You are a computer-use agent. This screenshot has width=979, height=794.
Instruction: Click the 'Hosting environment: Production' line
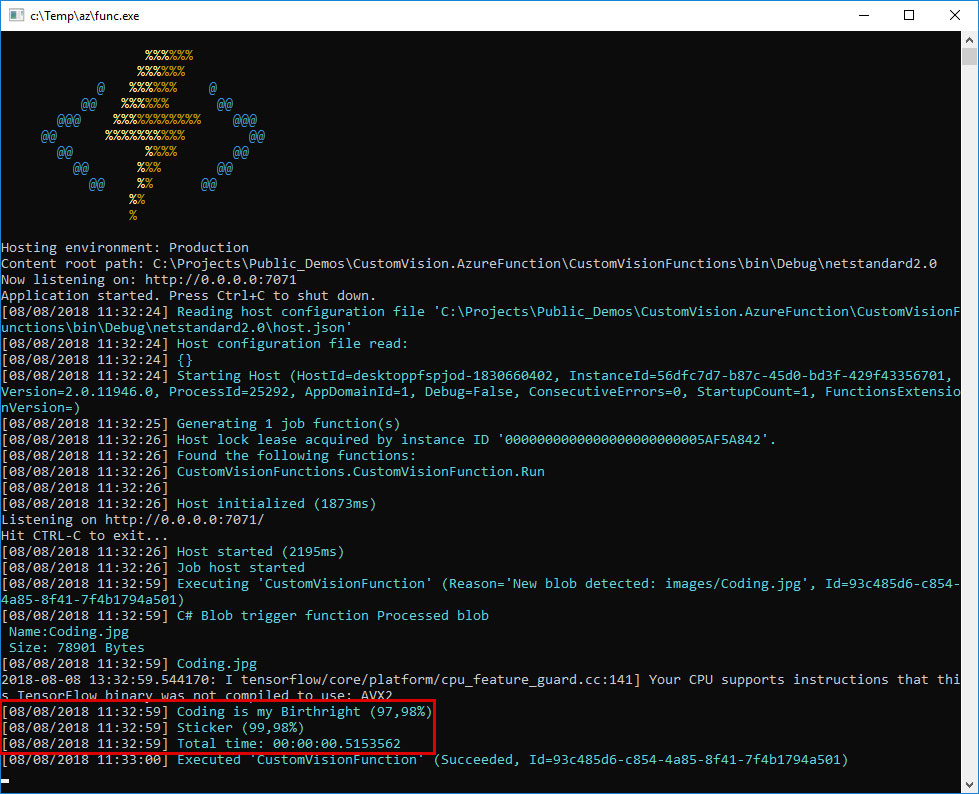(x=125, y=248)
